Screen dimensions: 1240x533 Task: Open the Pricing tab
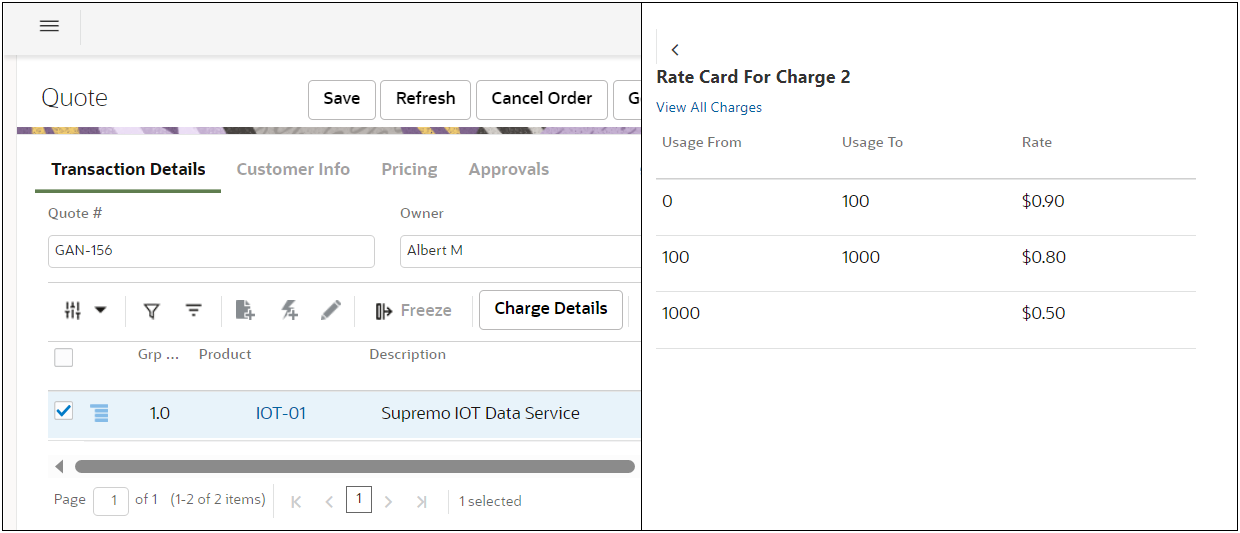[x=409, y=169]
